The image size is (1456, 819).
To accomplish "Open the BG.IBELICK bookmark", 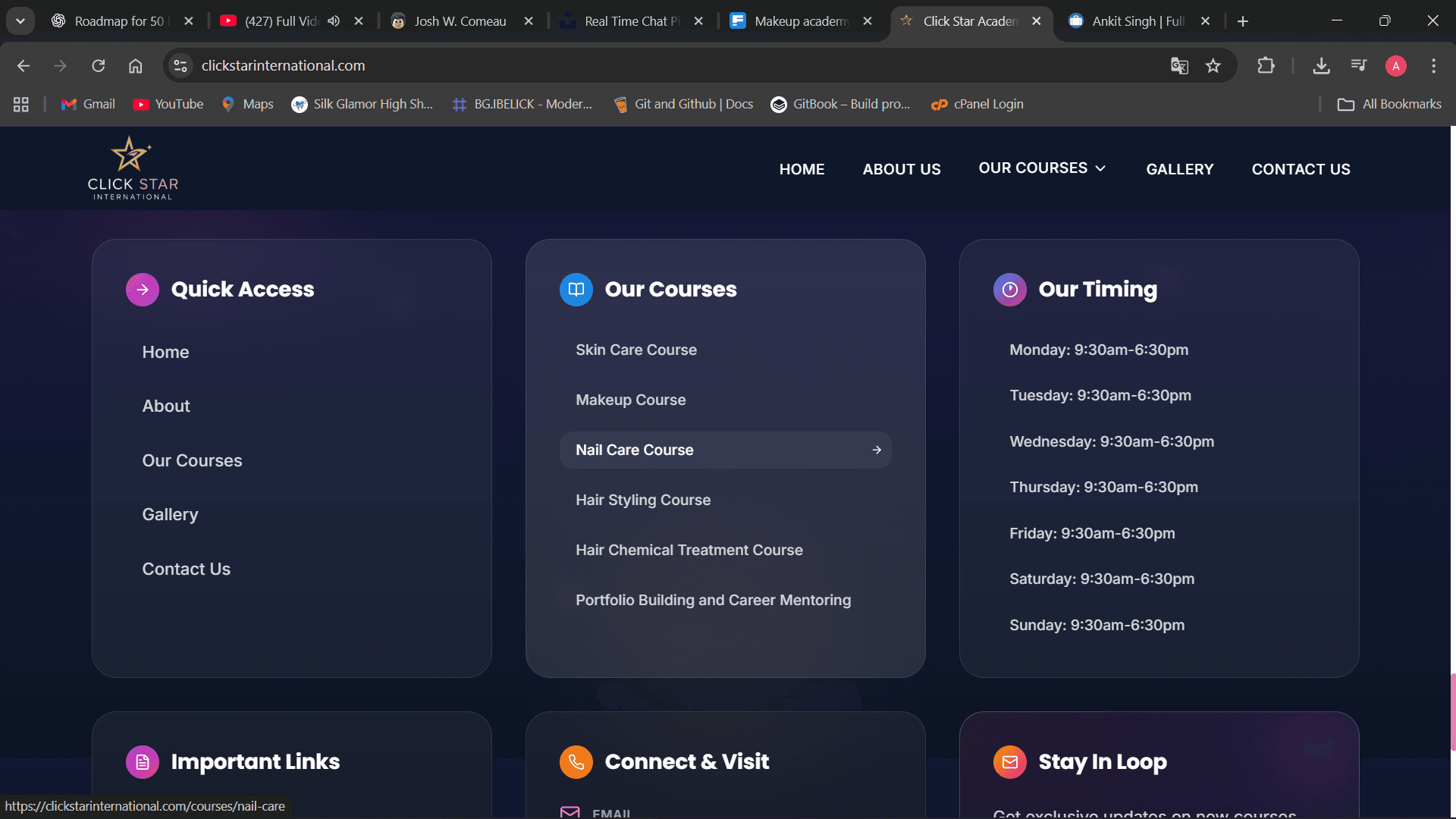I will click(522, 105).
